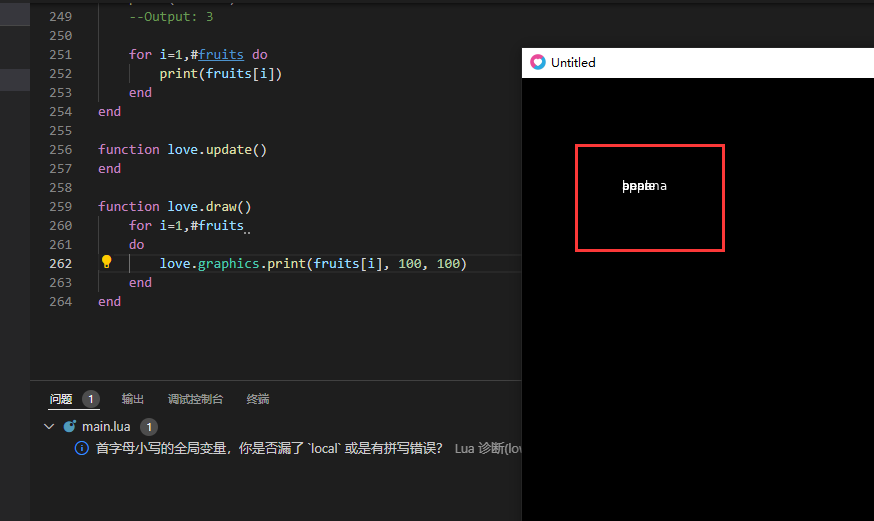The width and height of the screenshot is (874, 521).
Task: Click the Lua file icon beside main.lua
Action: click(x=70, y=426)
